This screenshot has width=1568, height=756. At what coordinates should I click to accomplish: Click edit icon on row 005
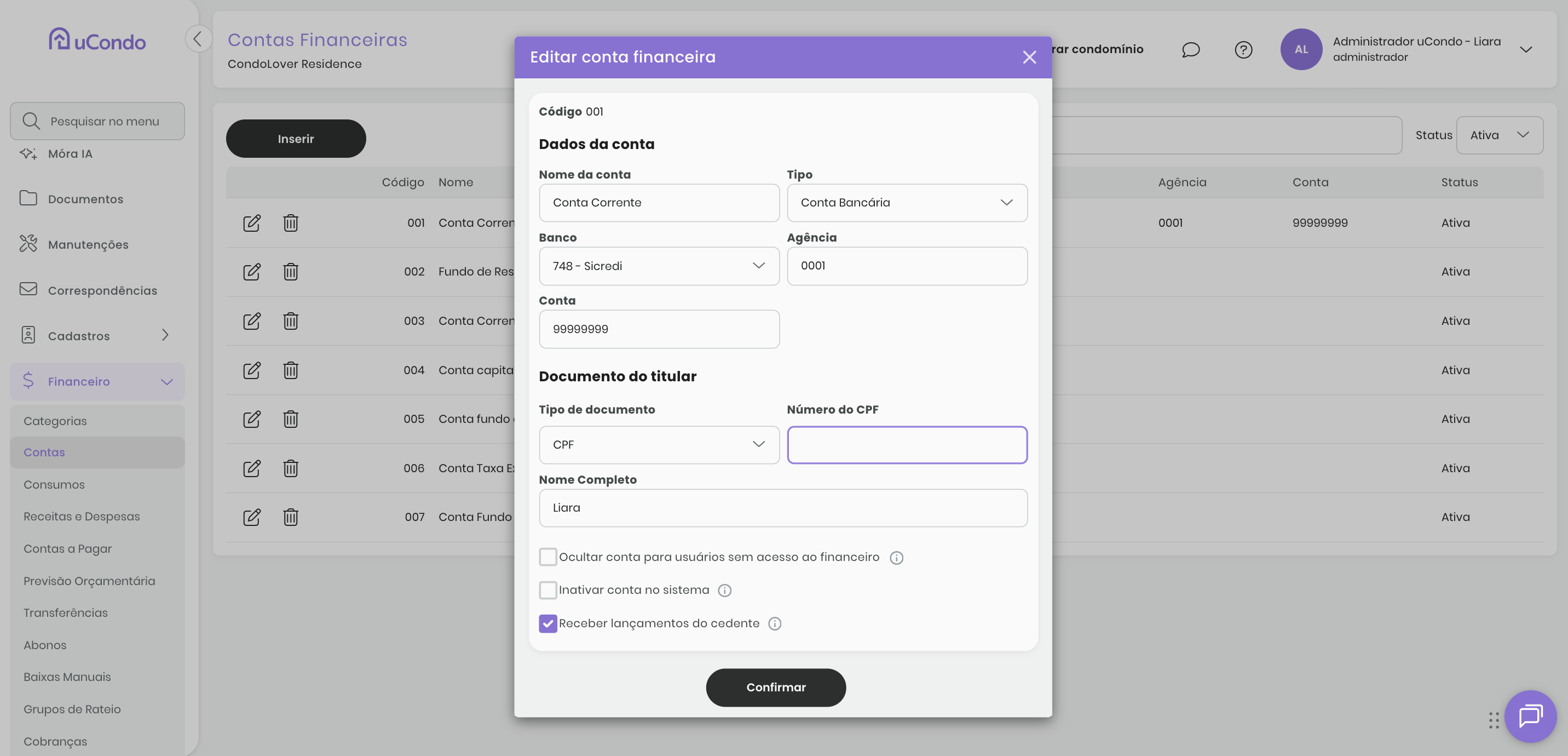(x=251, y=419)
